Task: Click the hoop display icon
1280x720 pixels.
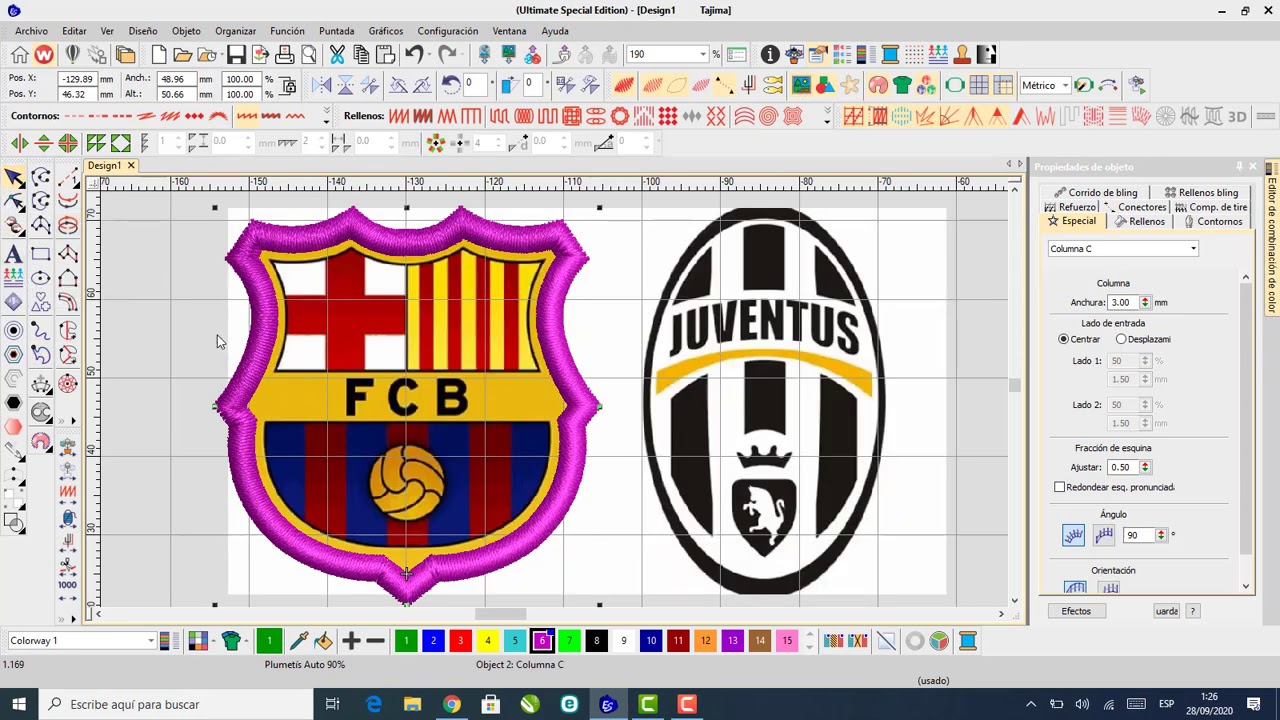Action: (954, 85)
